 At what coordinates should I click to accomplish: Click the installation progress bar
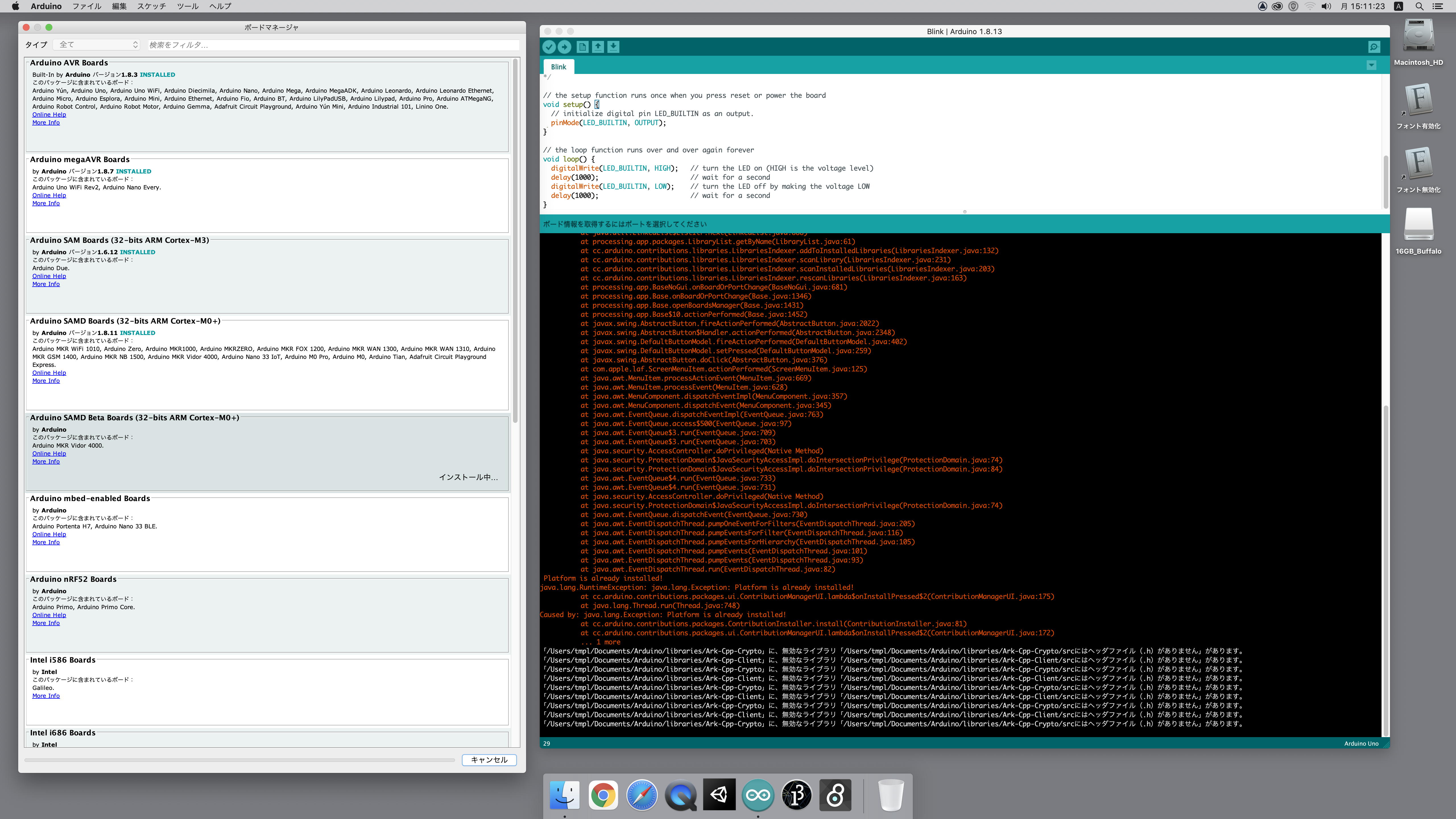(x=240, y=760)
